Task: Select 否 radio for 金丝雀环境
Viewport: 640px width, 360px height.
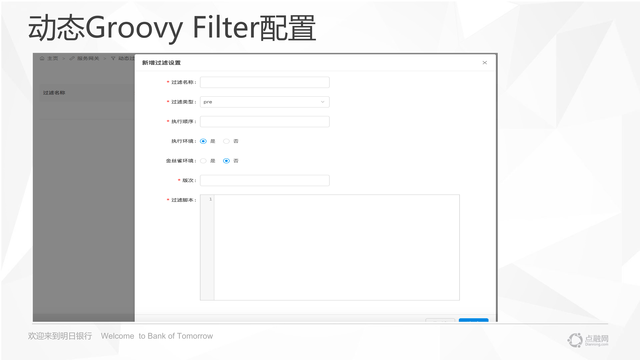Action: pos(226,161)
